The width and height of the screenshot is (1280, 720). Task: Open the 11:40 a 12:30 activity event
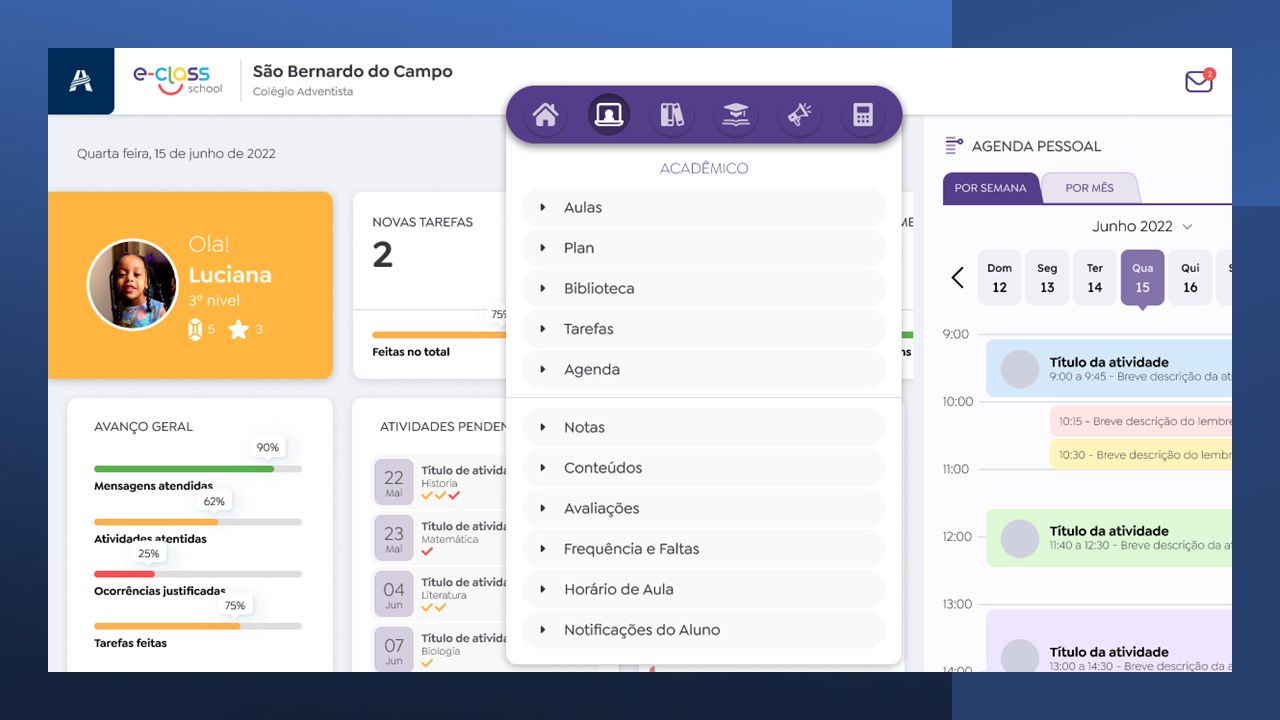[1109, 538]
